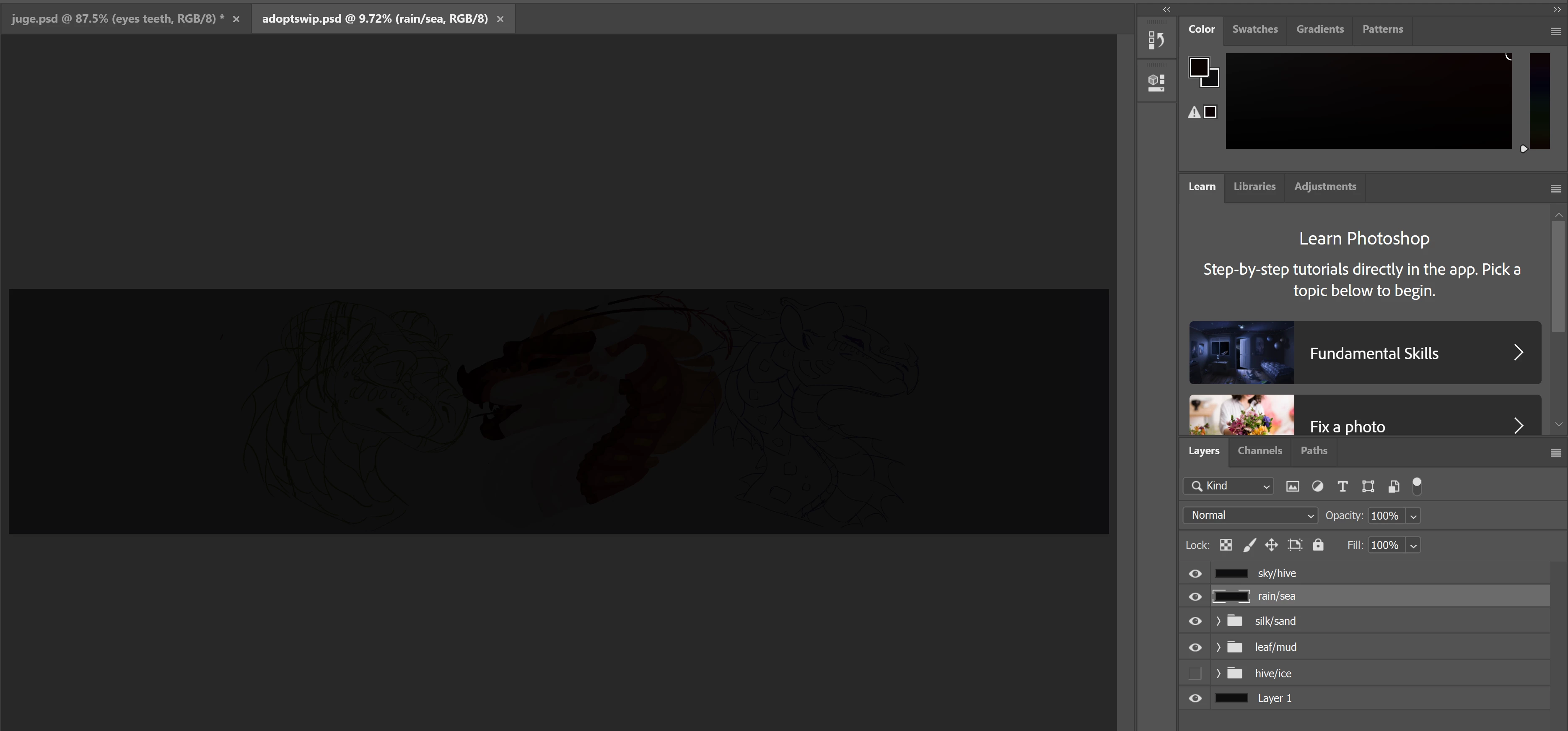1568x731 pixels.
Task: Show the hidden hive/ice group
Action: [1195, 673]
